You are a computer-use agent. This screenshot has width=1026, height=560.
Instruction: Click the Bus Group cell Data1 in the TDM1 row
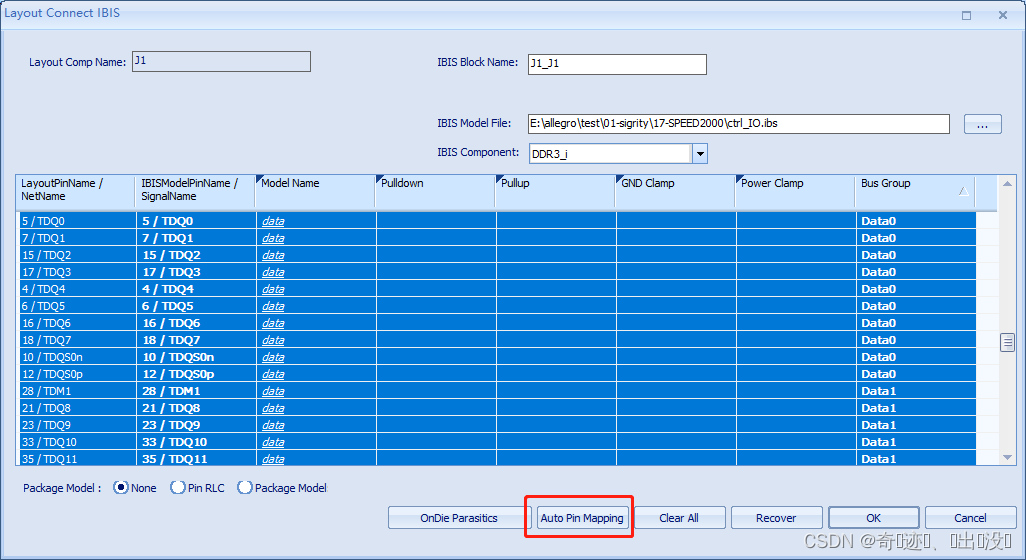[x=916, y=391]
